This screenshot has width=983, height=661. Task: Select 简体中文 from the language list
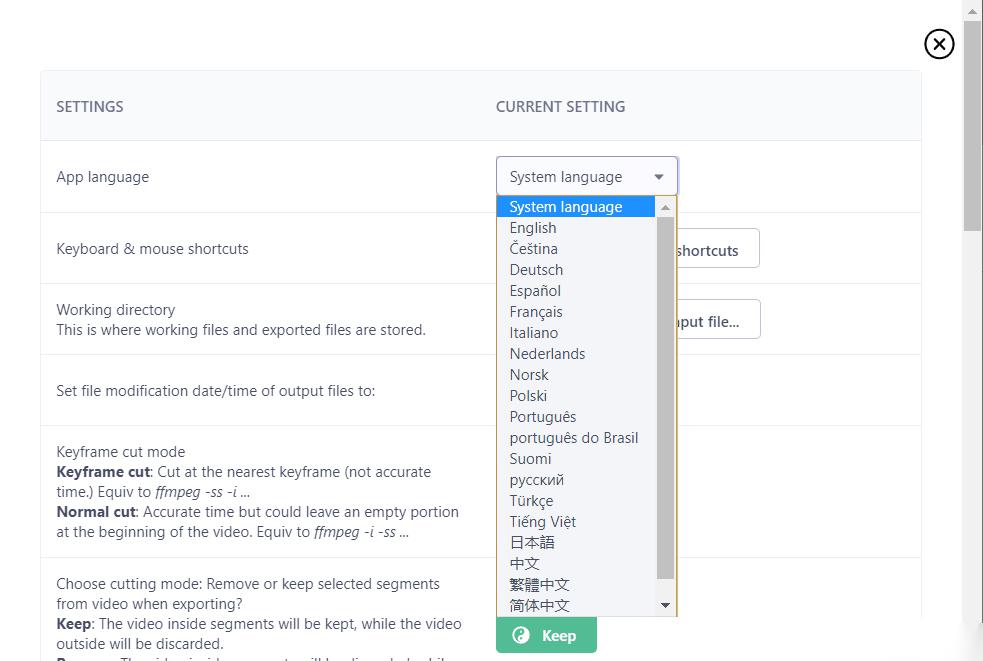point(576,606)
